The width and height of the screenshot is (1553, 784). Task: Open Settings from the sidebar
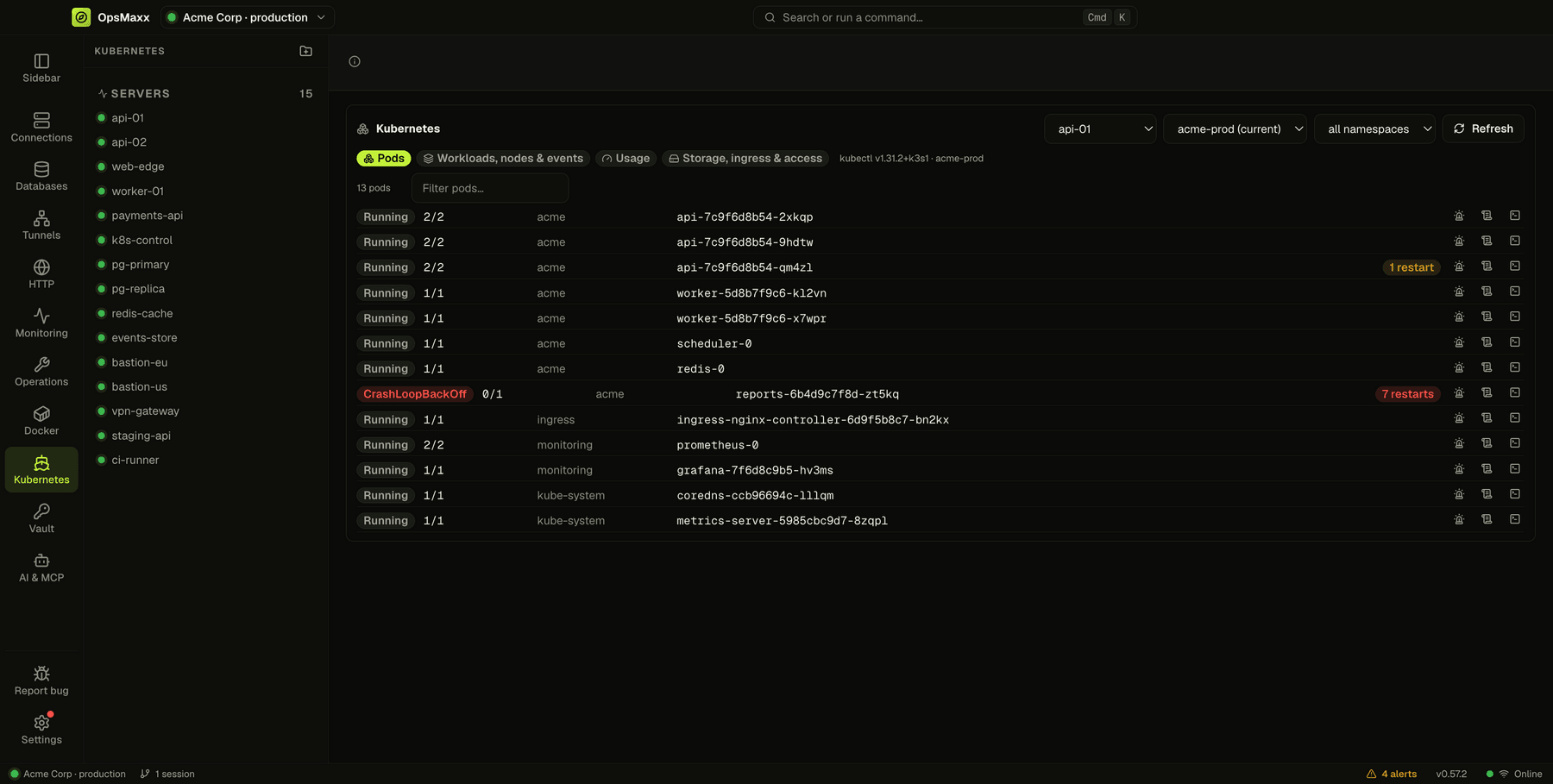click(41, 730)
